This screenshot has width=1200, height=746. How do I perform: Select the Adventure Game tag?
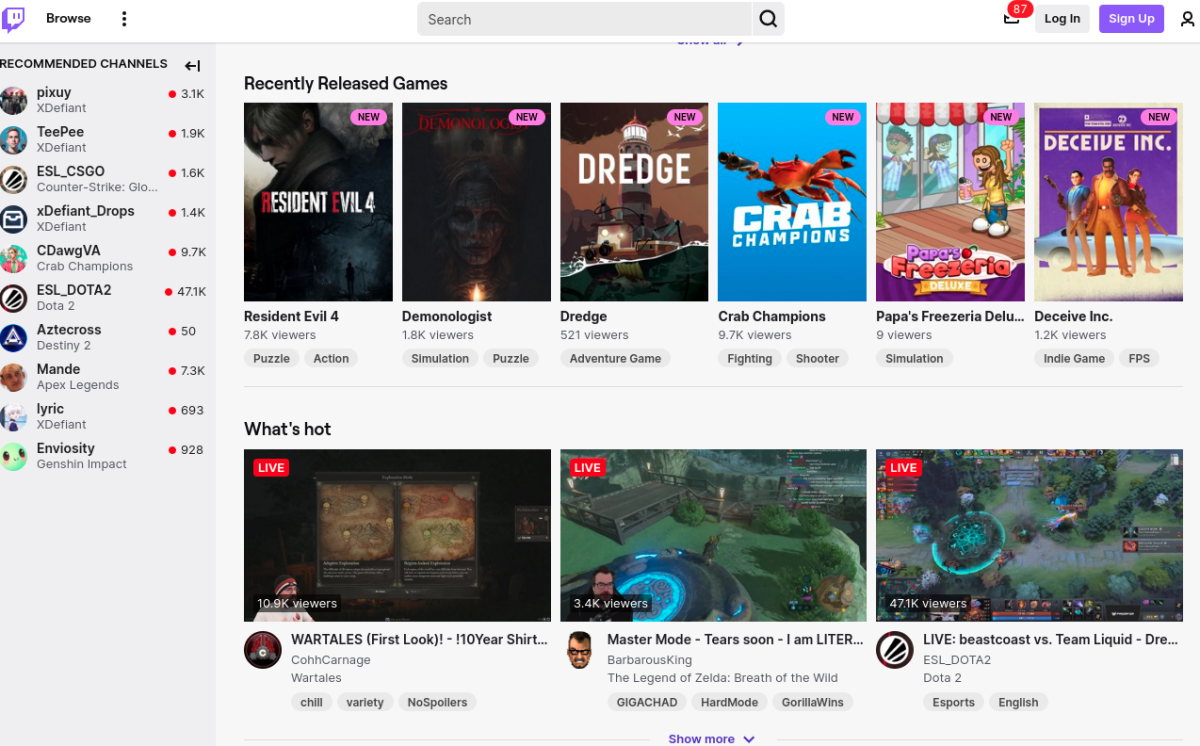(615, 359)
